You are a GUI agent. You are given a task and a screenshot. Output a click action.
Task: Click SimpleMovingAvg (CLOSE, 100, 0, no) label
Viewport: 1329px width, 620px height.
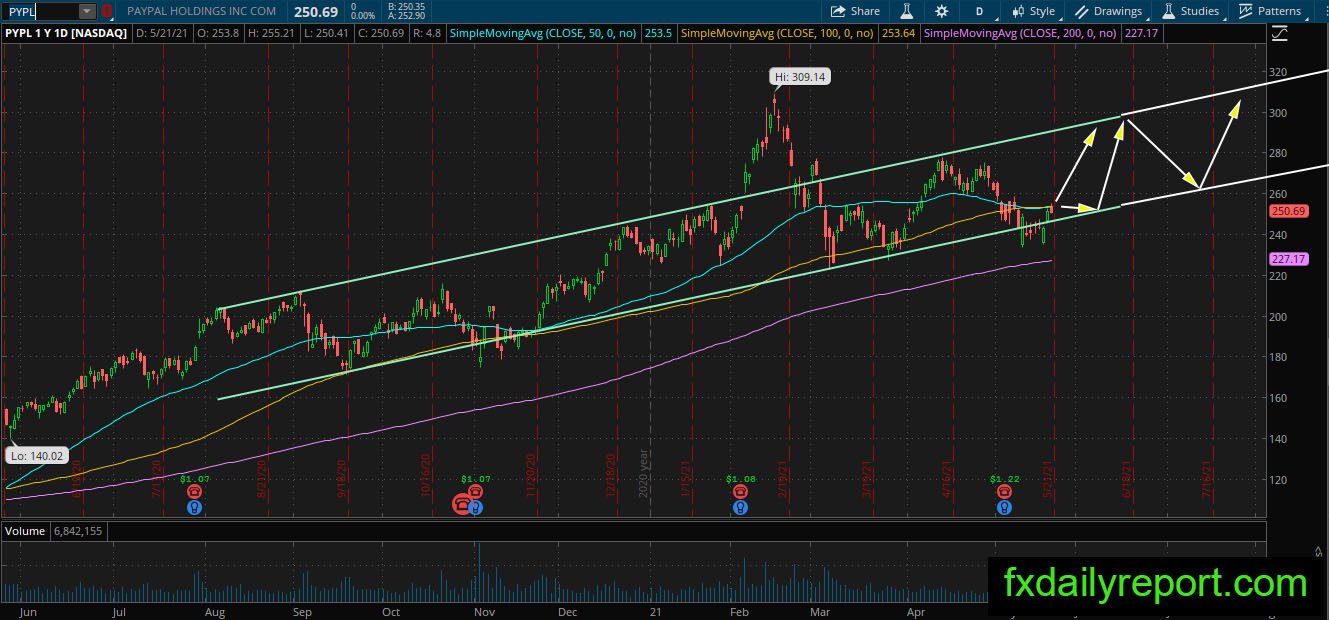pyautogui.click(x=776, y=33)
